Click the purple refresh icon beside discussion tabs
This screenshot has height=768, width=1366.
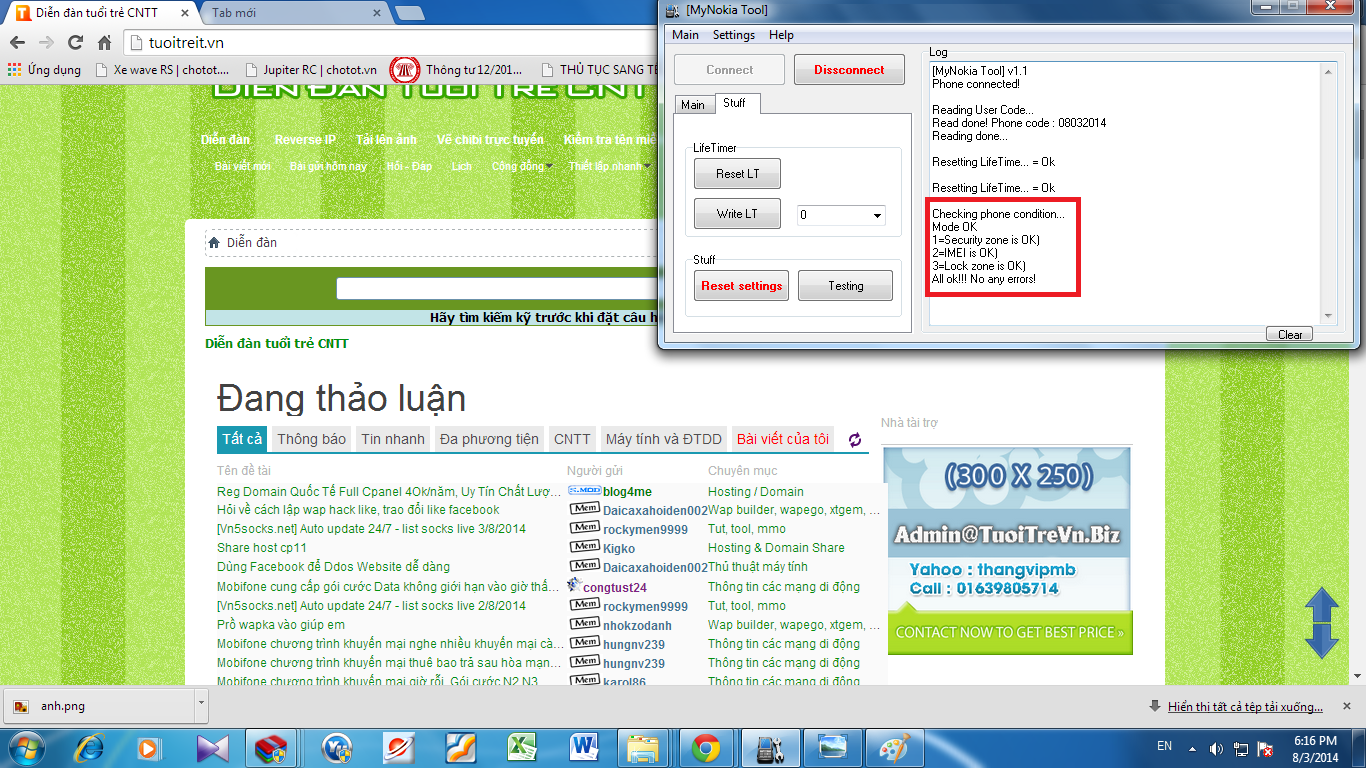855,440
